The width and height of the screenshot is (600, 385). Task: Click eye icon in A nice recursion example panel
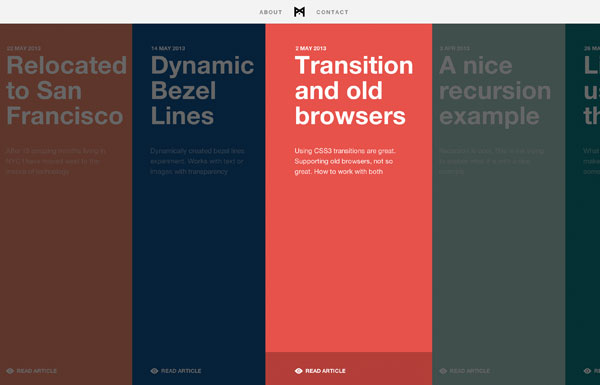coord(443,371)
